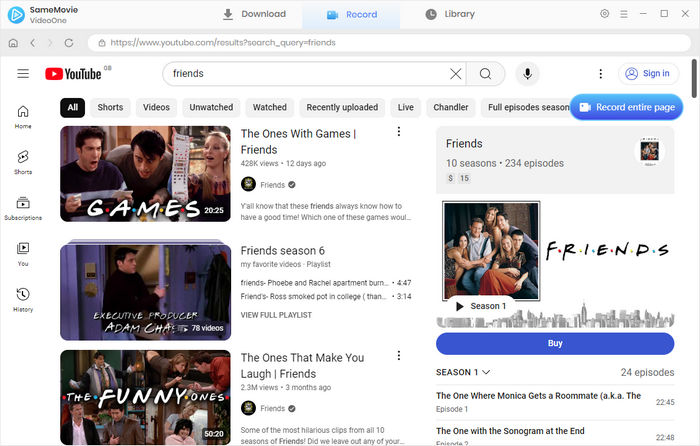700x446 pixels.
Task: Open options for The Ones With Games video
Action: point(399,131)
